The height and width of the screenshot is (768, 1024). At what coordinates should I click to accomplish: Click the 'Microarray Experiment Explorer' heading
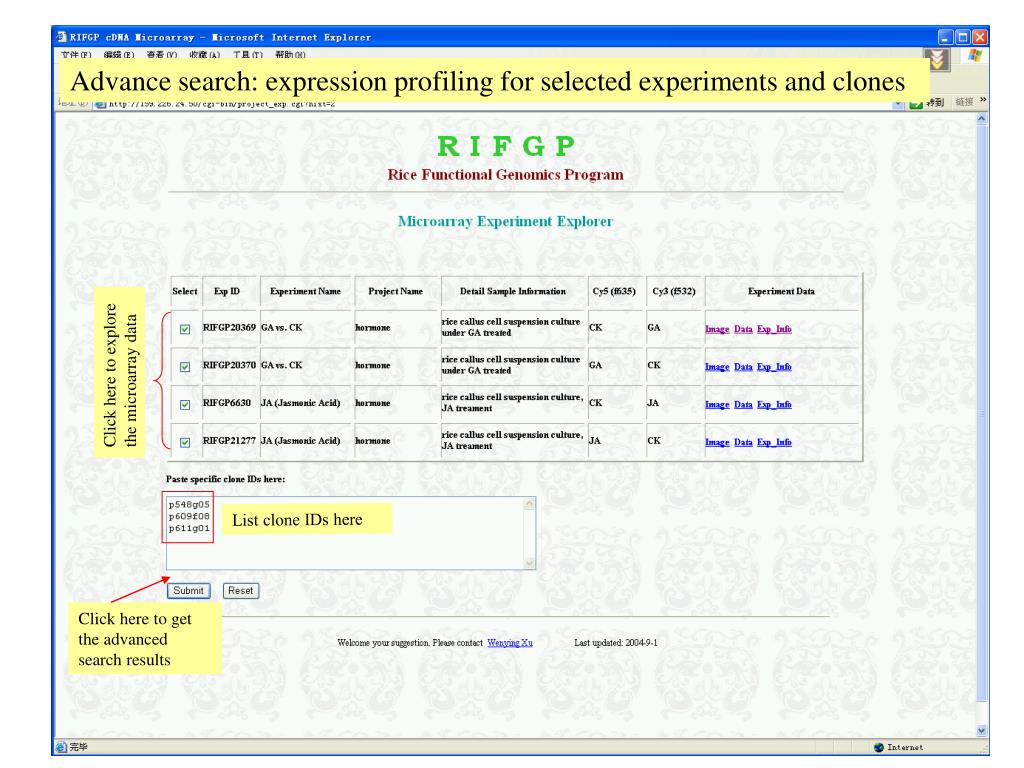click(x=505, y=221)
